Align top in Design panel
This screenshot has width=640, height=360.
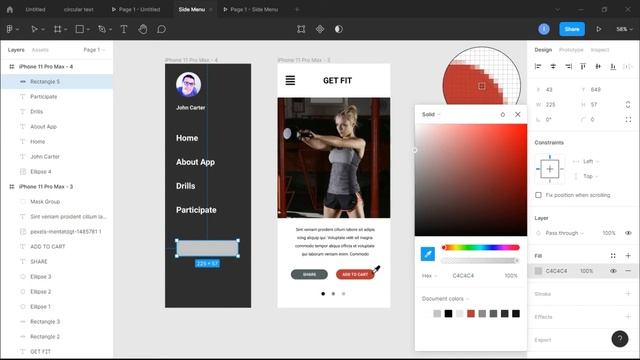point(583,66)
